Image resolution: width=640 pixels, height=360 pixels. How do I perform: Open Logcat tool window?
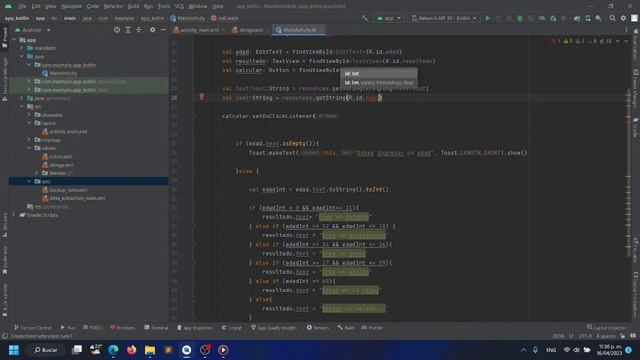[231, 328]
